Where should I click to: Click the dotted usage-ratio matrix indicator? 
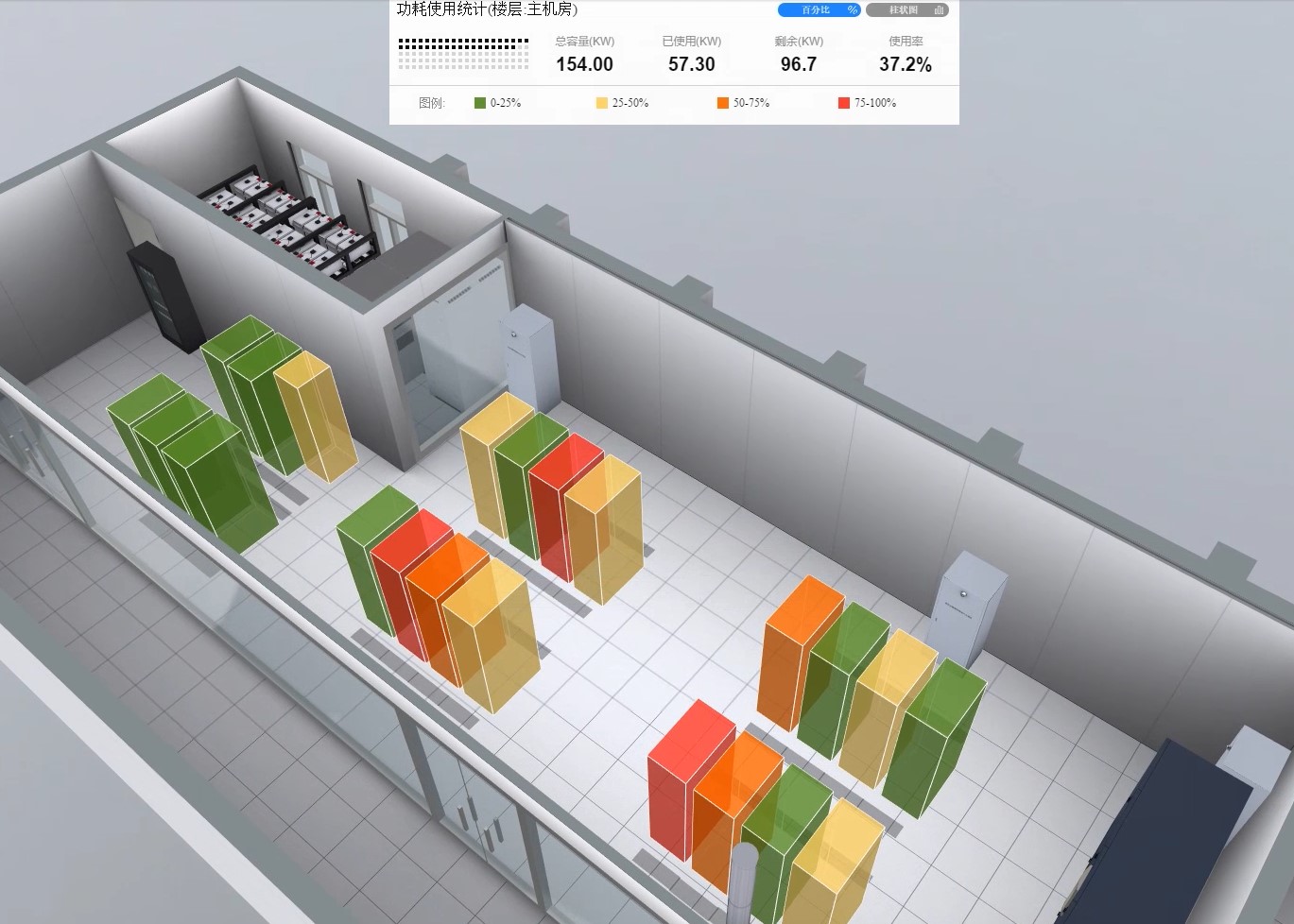[x=463, y=54]
